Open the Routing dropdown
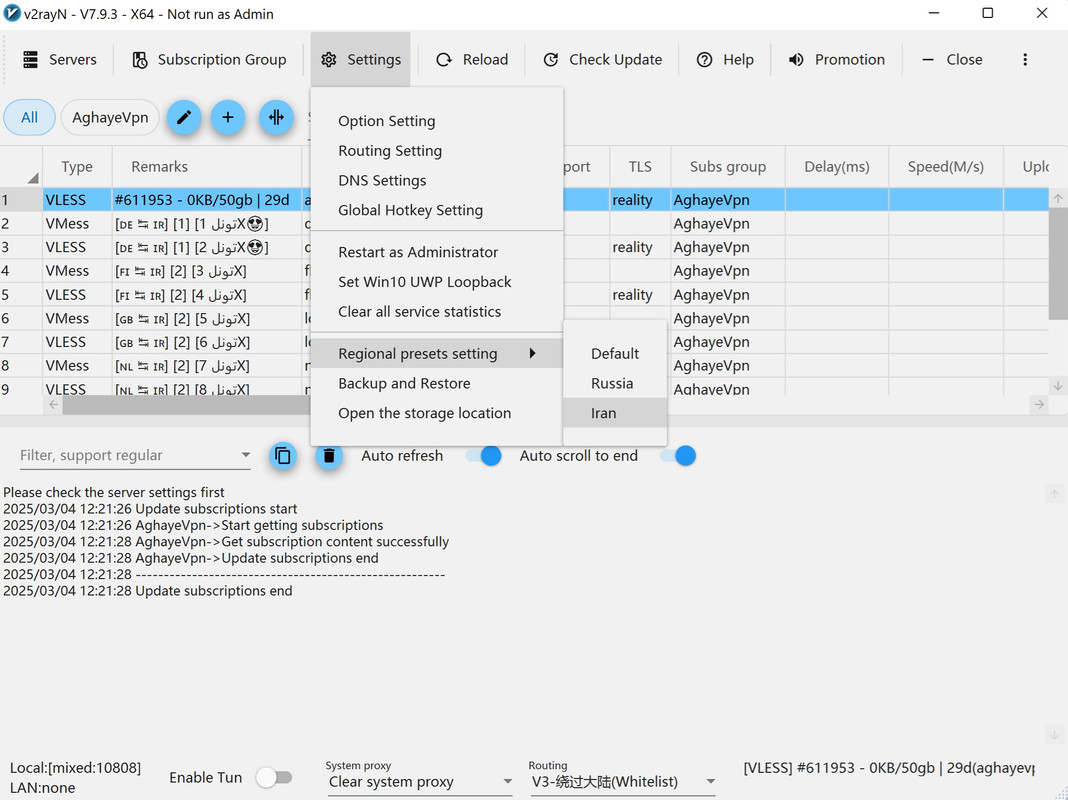 (623, 782)
